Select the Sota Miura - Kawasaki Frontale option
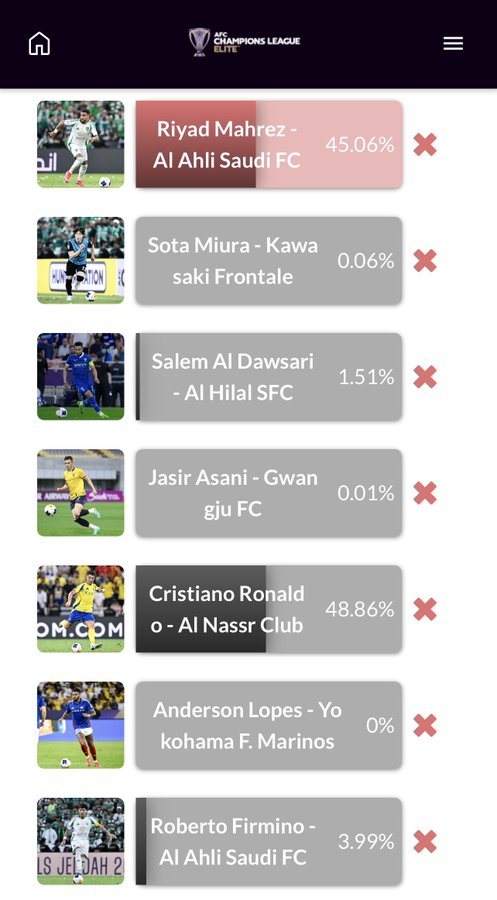Viewport: 497px width, 900px height. click(269, 261)
